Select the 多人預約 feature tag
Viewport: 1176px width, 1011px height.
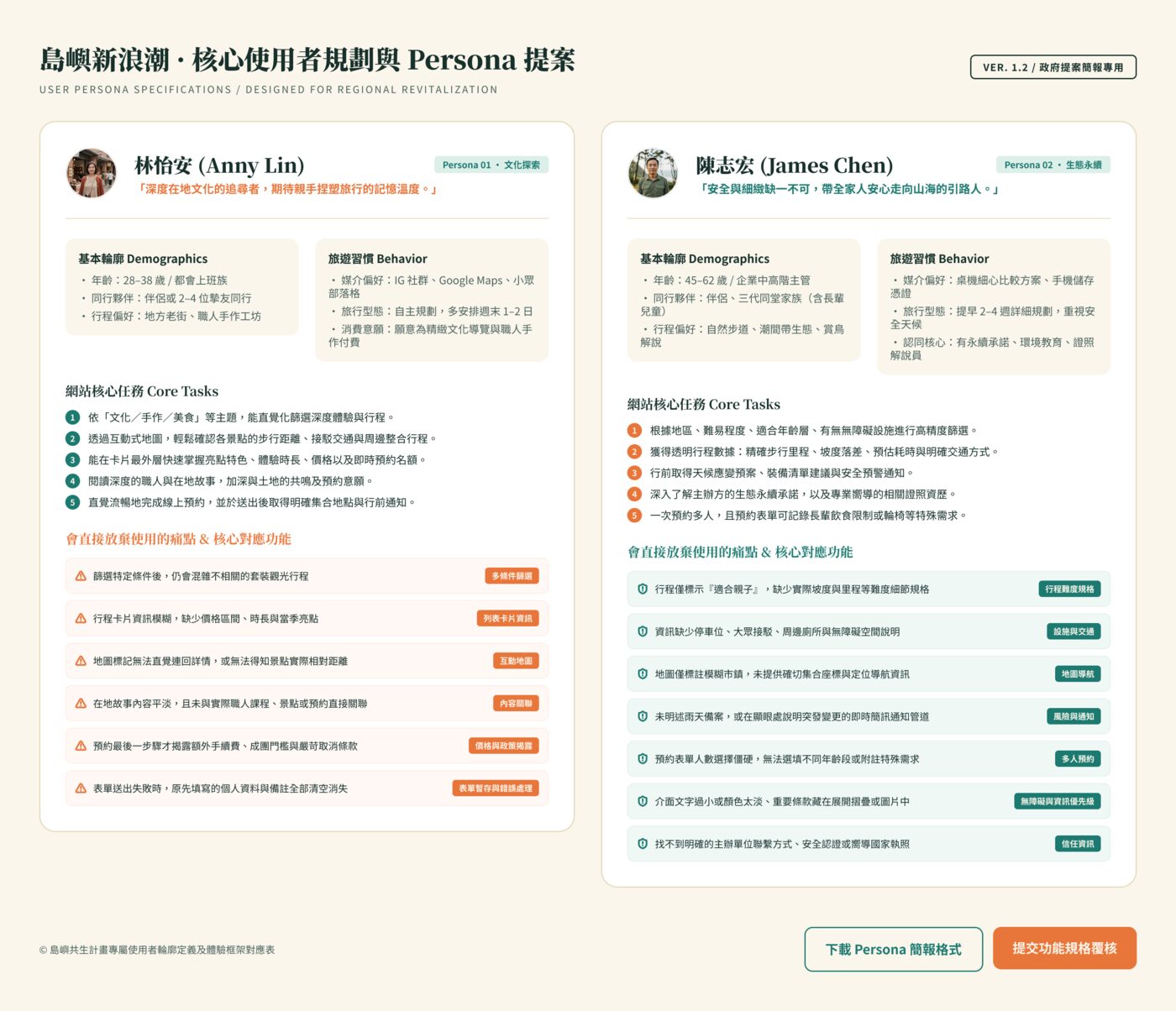coord(1078,759)
